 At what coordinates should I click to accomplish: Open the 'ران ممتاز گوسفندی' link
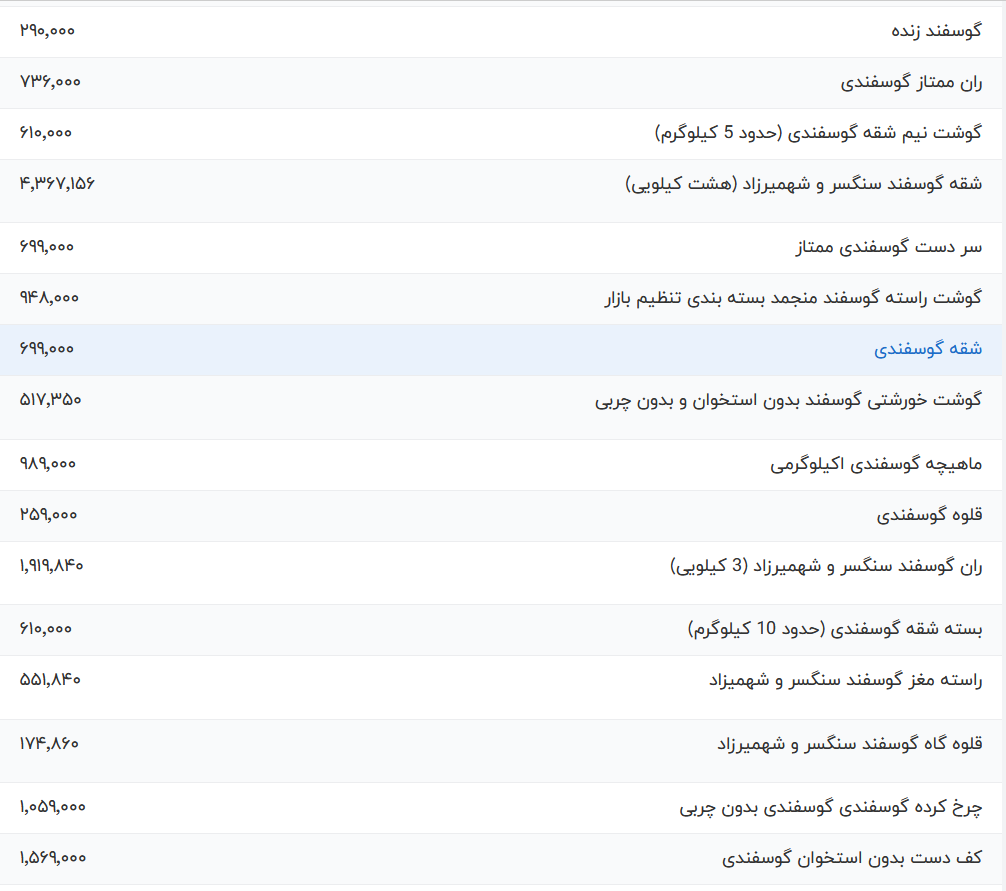tap(911, 82)
